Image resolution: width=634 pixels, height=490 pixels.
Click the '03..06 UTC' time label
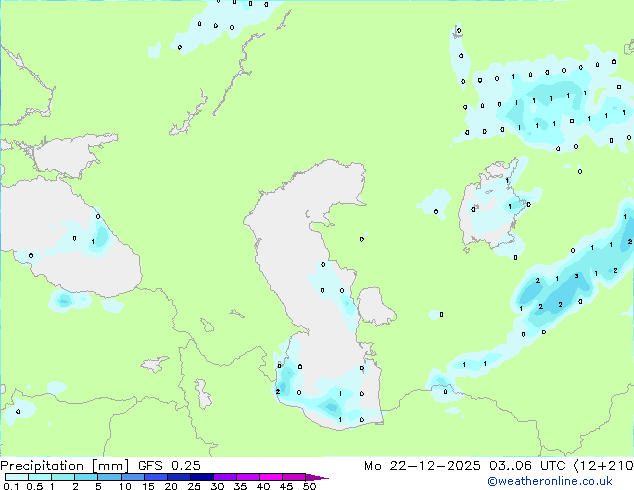point(527,466)
